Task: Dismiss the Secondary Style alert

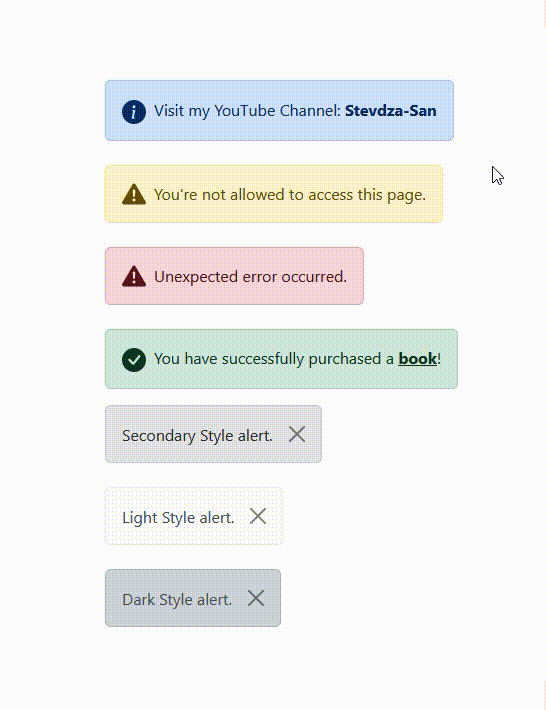Action: click(x=297, y=434)
